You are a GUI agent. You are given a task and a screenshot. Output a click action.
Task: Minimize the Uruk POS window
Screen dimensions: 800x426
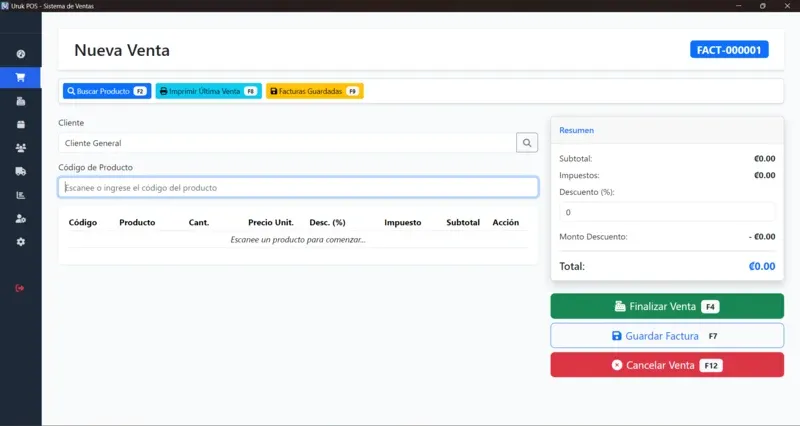tap(738, 6)
